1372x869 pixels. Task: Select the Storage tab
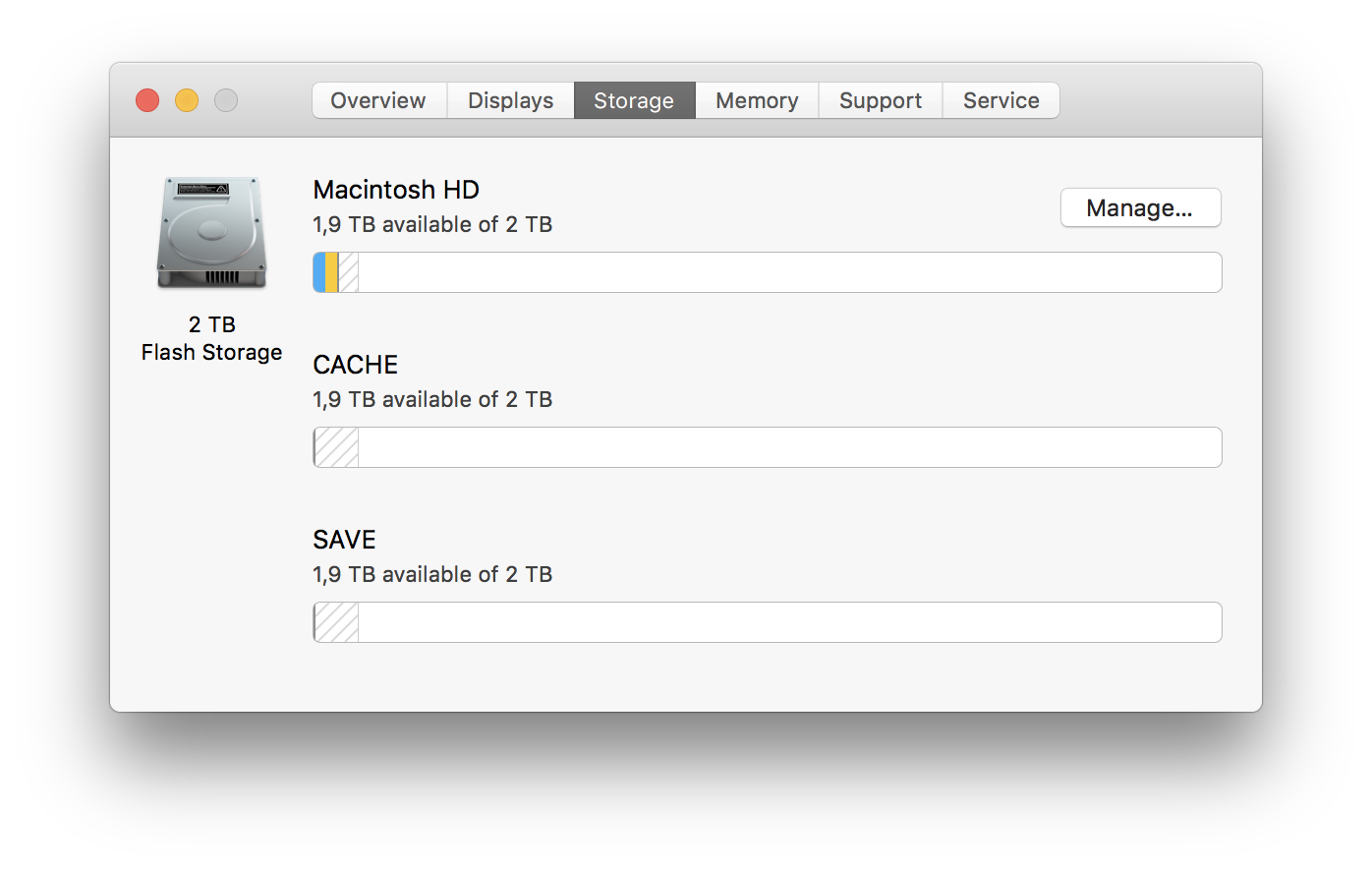635,100
